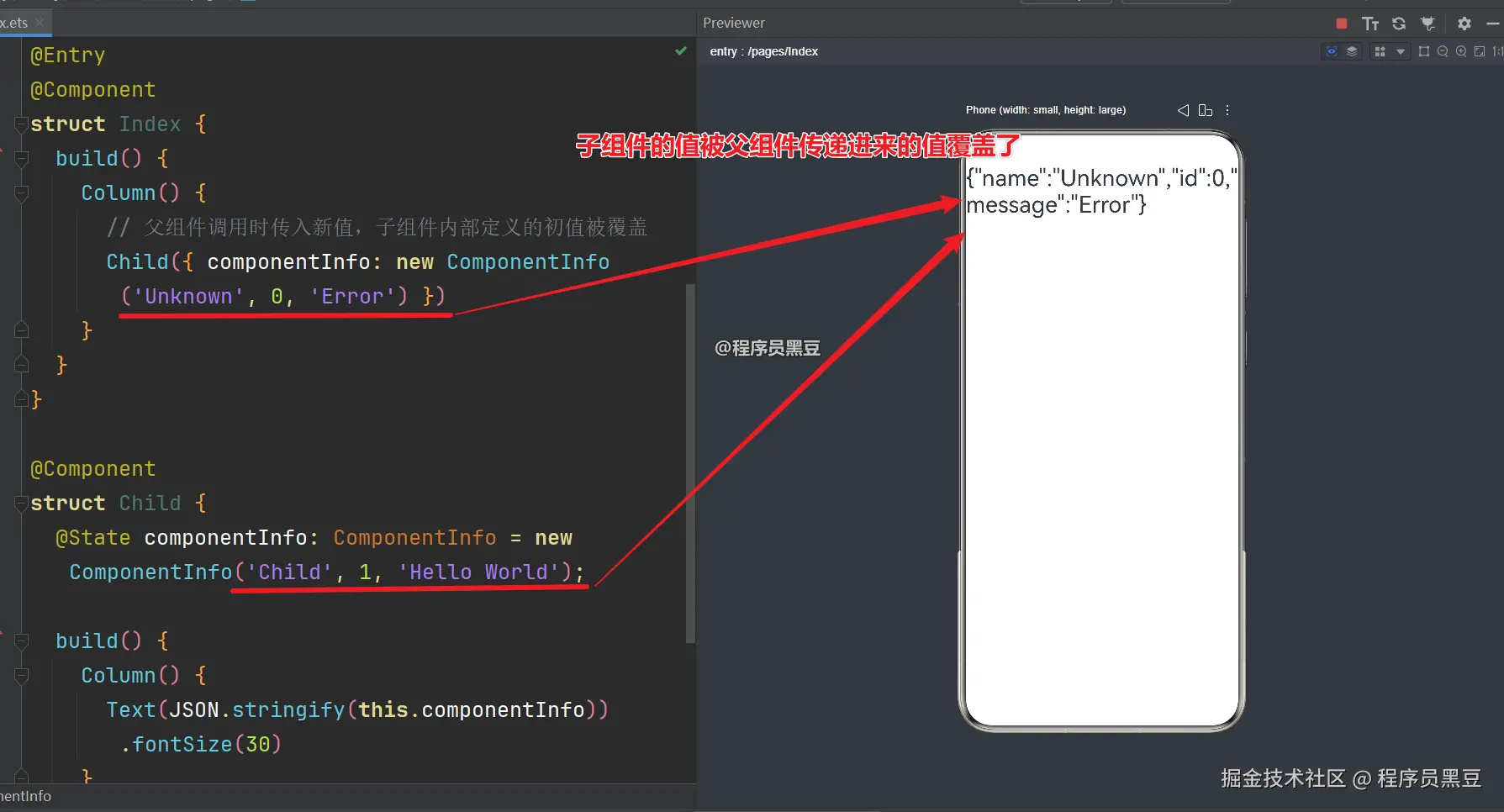Toggle the inspector eye mode
Screen dimensions: 1504x812
[x=1332, y=51]
